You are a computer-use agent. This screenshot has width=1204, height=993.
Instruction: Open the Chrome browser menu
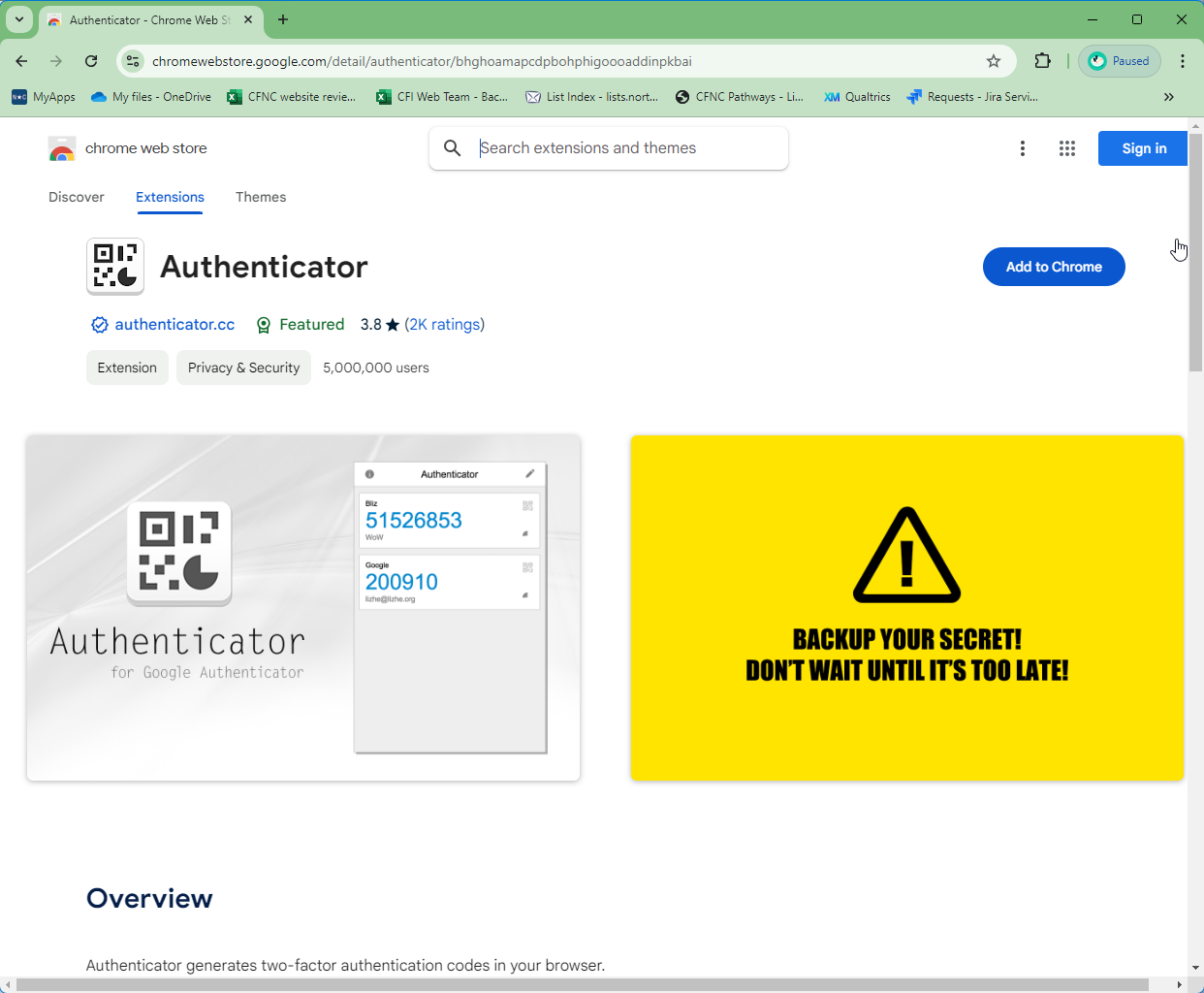[1183, 60]
